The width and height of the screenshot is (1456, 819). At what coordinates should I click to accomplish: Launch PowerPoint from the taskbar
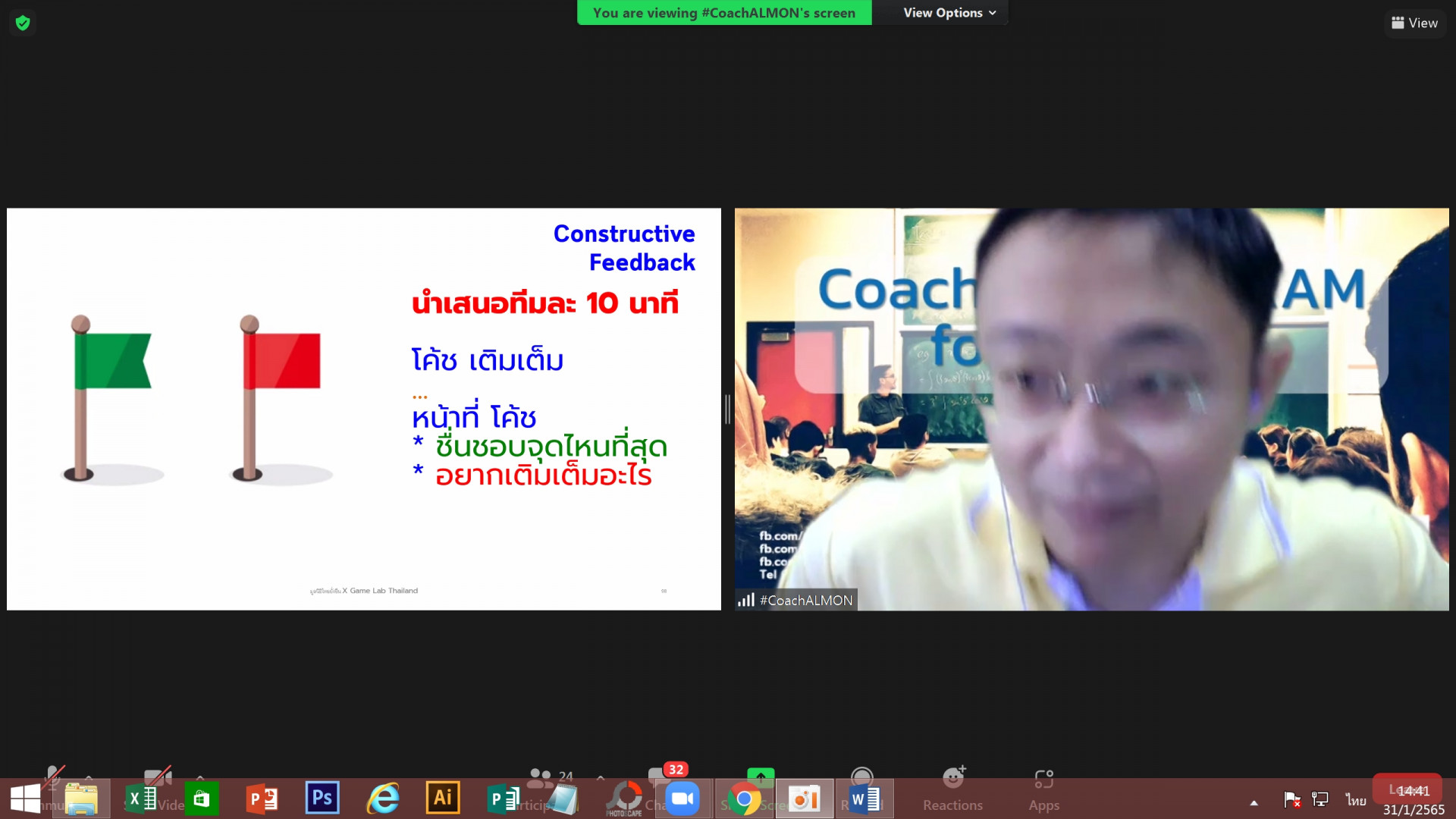pyautogui.click(x=262, y=799)
